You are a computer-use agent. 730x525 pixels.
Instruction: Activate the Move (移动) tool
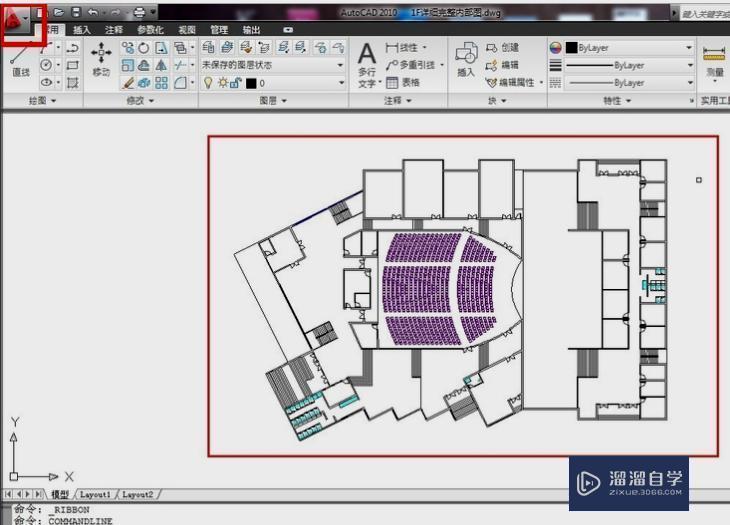(101, 60)
